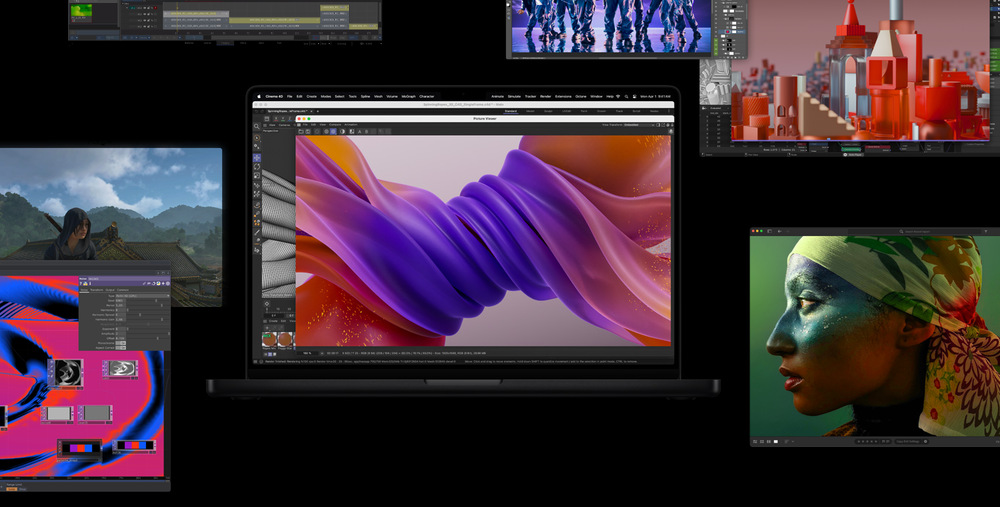Image resolution: width=1000 pixels, height=507 pixels.
Task: Open the zoom percentage dropdown below the render
Action: click(x=307, y=353)
